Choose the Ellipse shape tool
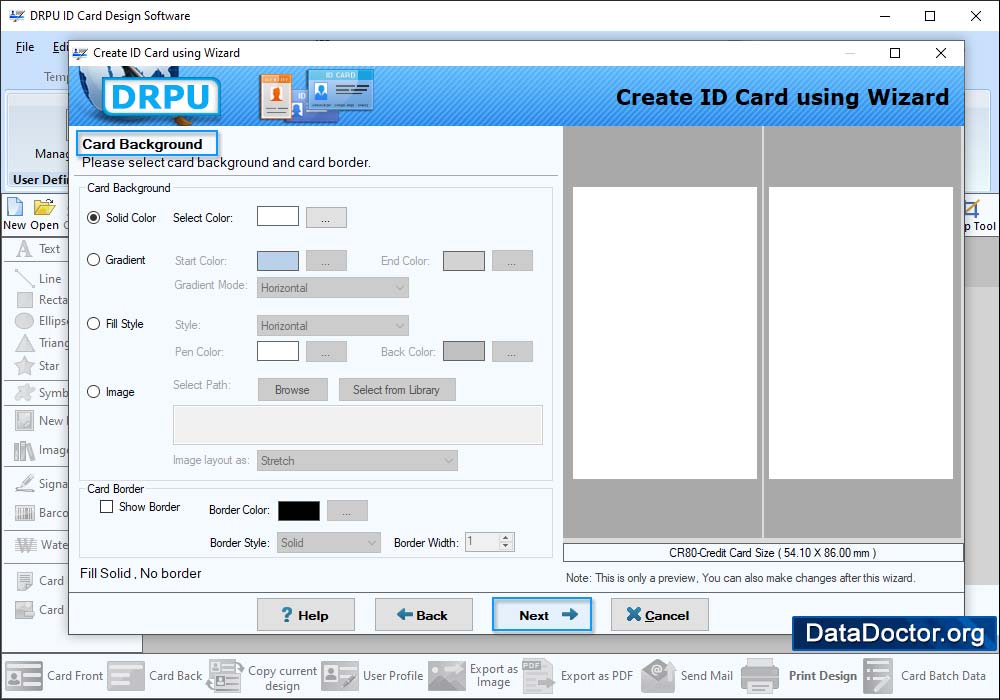The image size is (1000, 700). 41,321
